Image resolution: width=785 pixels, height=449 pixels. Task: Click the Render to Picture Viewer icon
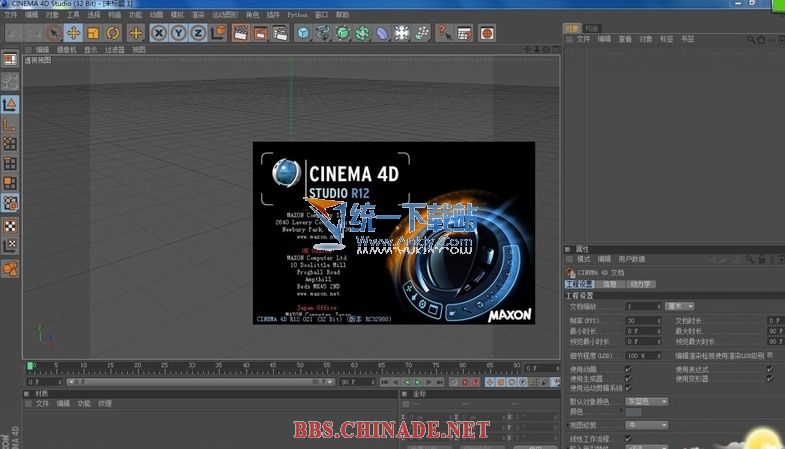click(261, 33)
